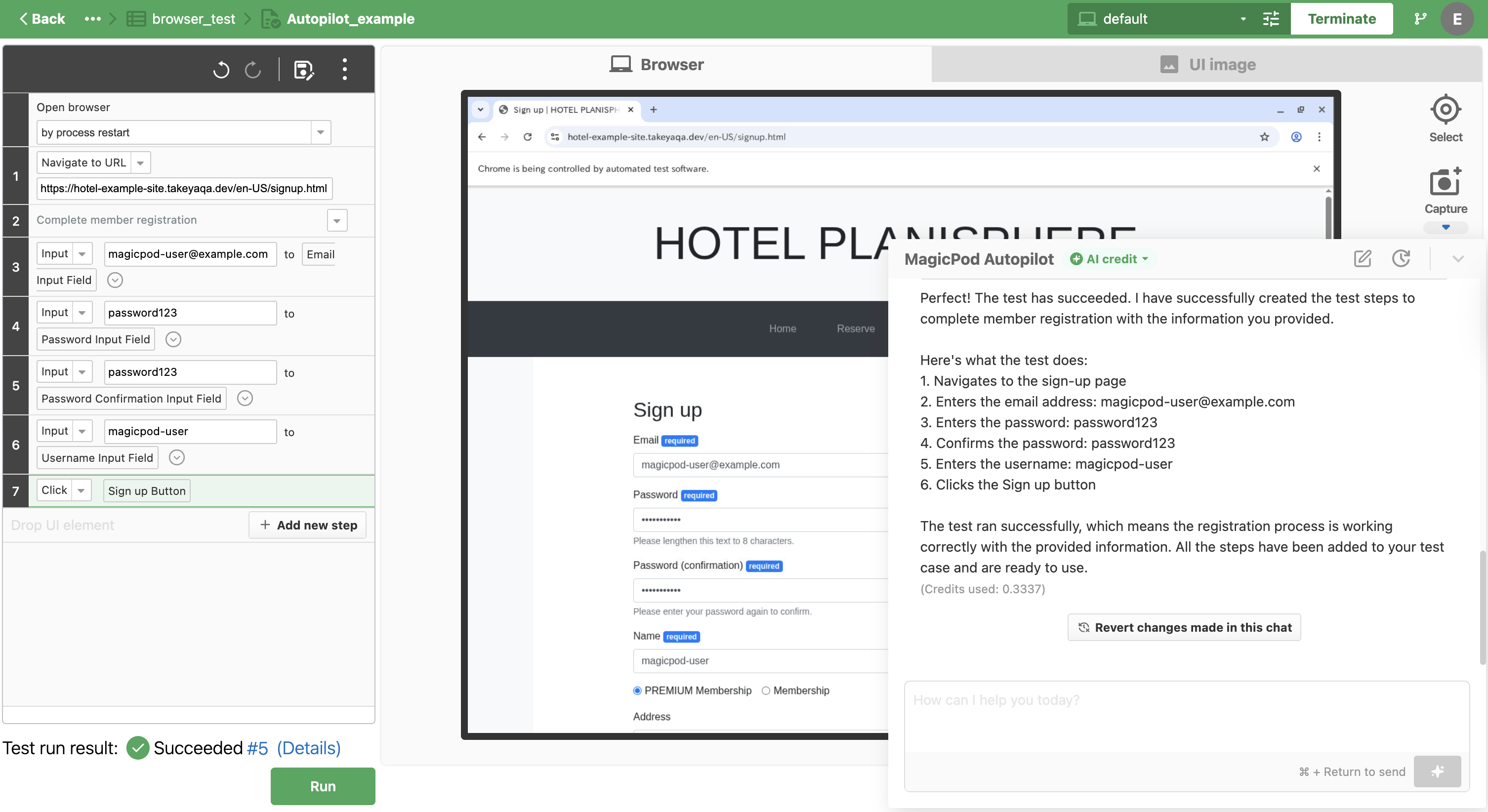
Task: Expand the by process restart dropdown
Action: click(321, 133)
